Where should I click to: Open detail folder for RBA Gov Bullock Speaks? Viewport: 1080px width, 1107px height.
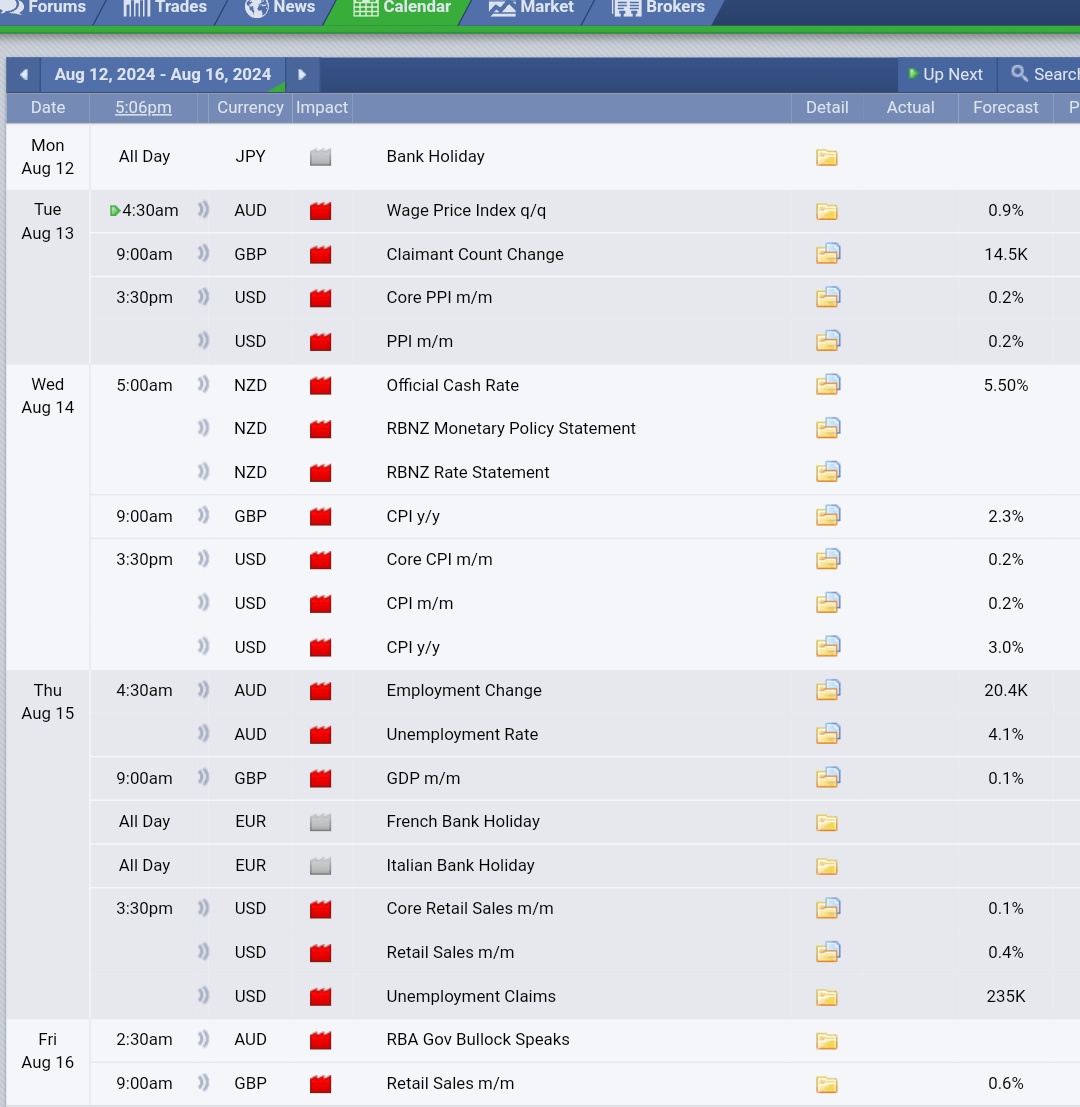tap(827, 1041)
